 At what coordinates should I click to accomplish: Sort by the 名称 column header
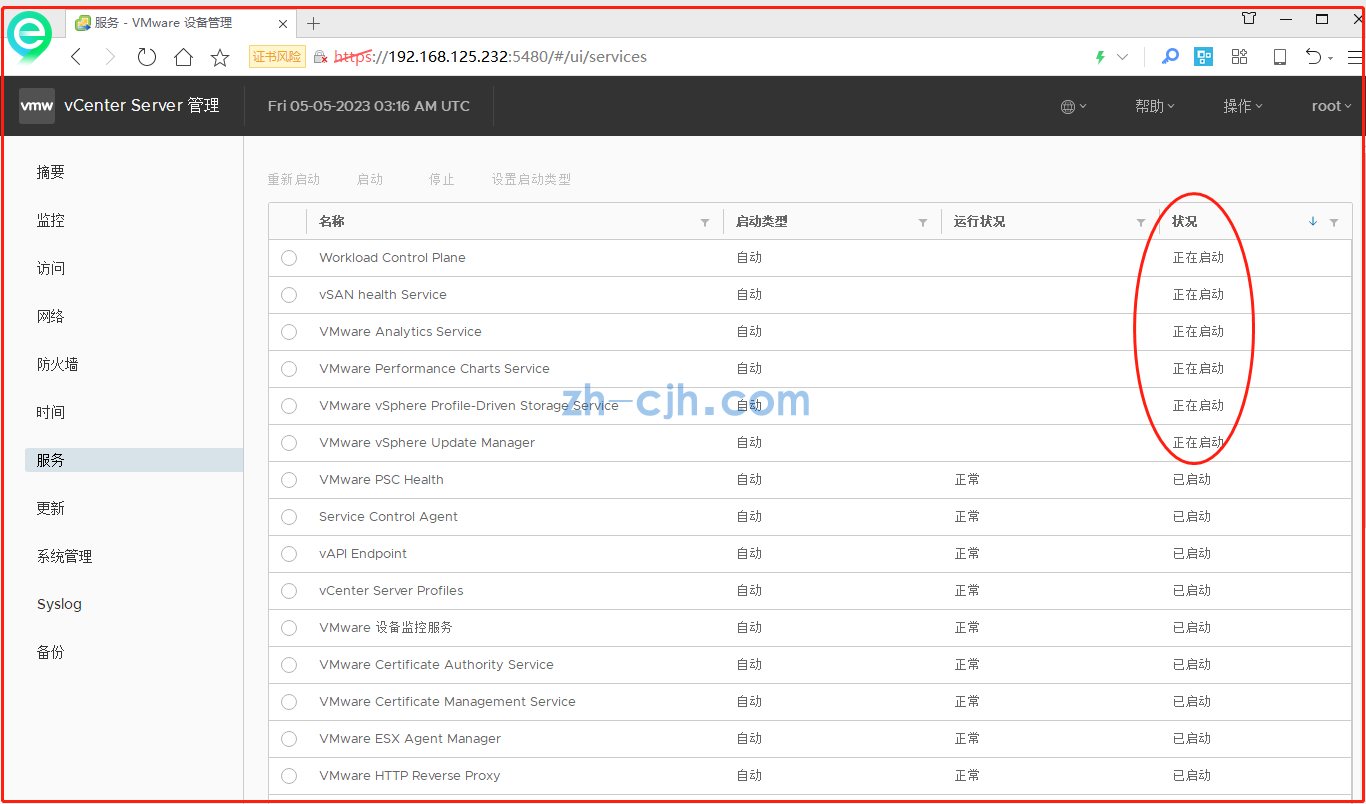tap(332, 222)
